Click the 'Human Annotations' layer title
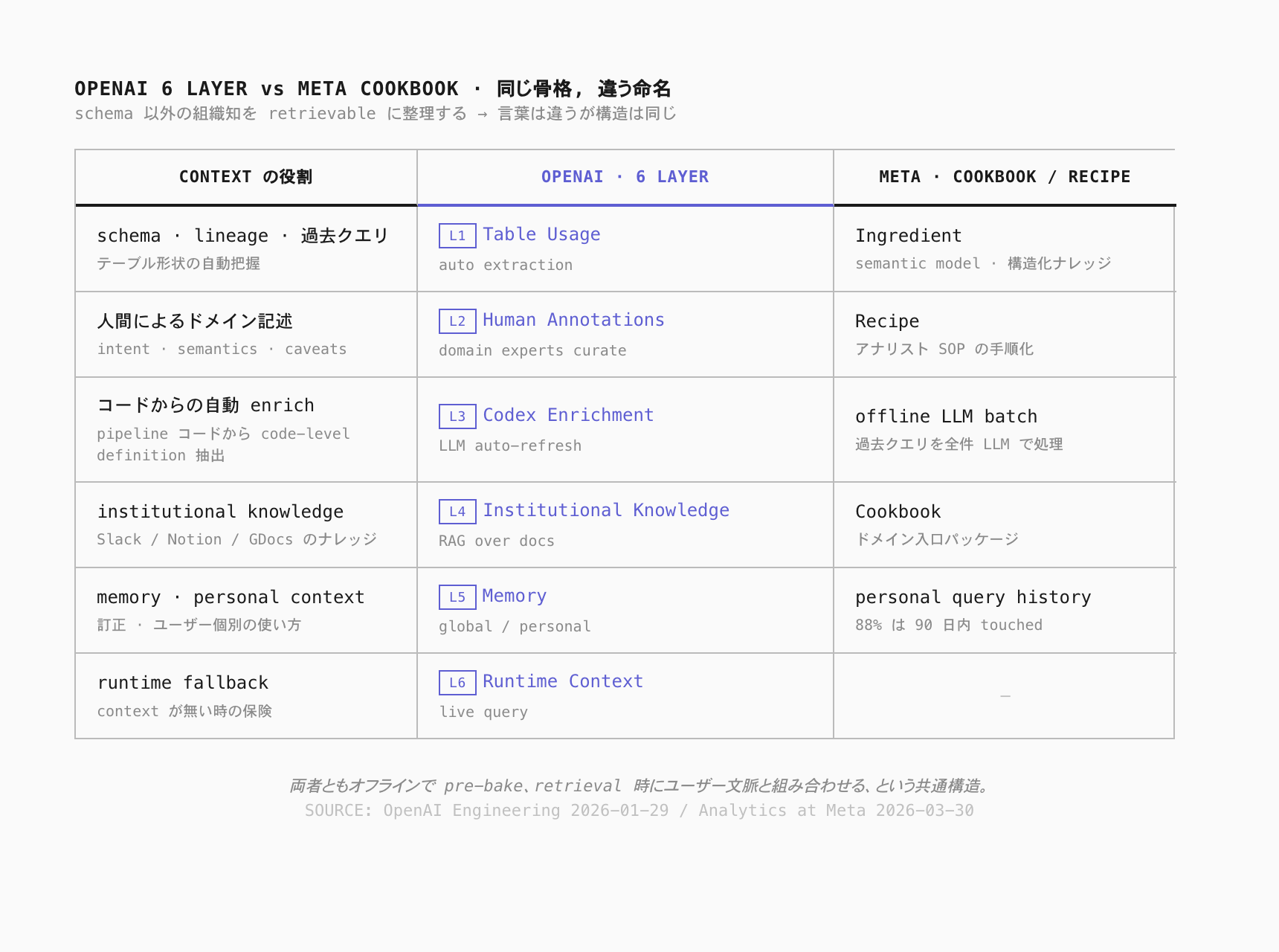Viewport: 1279px width, 952px height. (x=573, y=320)
